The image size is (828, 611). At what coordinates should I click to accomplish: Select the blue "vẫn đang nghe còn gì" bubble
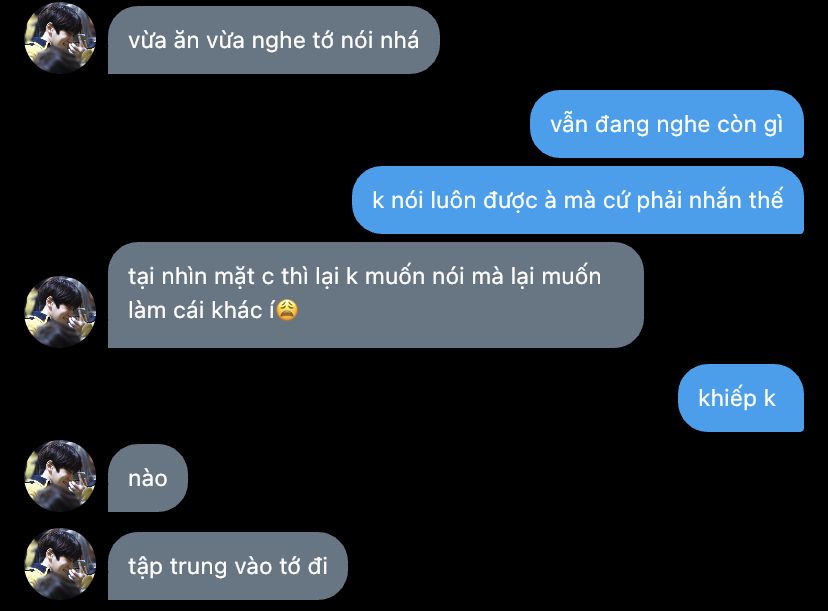[667, 124]
